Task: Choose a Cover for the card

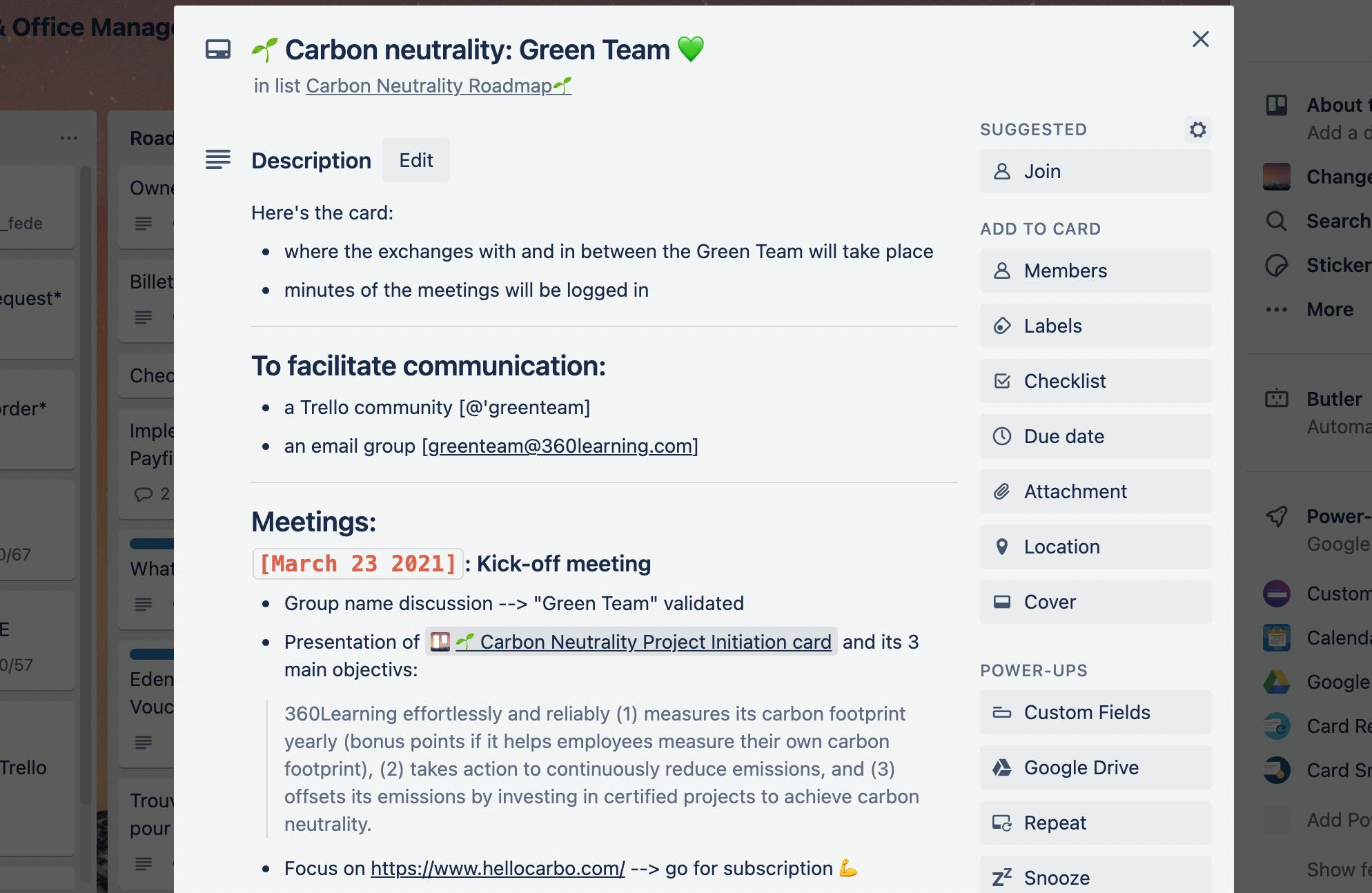Action: point(1095,602)
